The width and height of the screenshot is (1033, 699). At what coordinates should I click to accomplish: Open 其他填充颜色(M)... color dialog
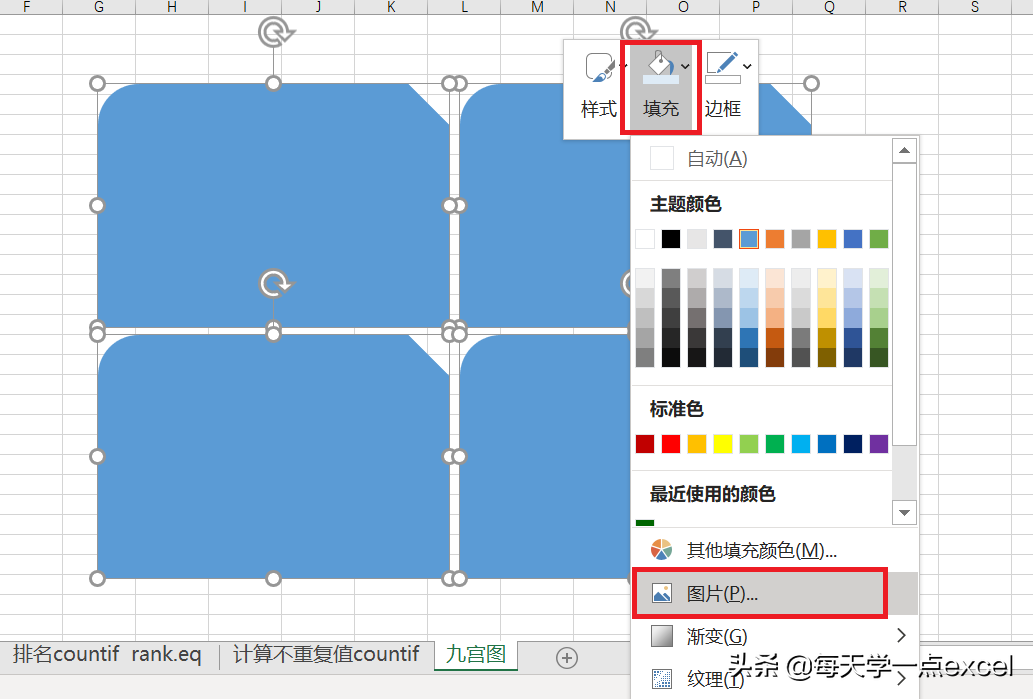point(774,549)
